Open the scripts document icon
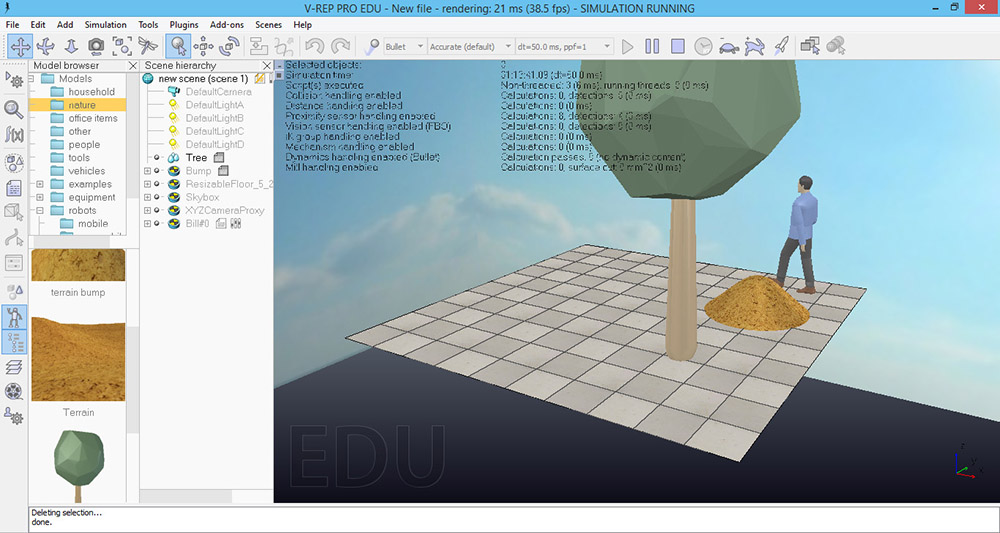The width and height of the screenshot is (1000, 533). coord(14,189)
